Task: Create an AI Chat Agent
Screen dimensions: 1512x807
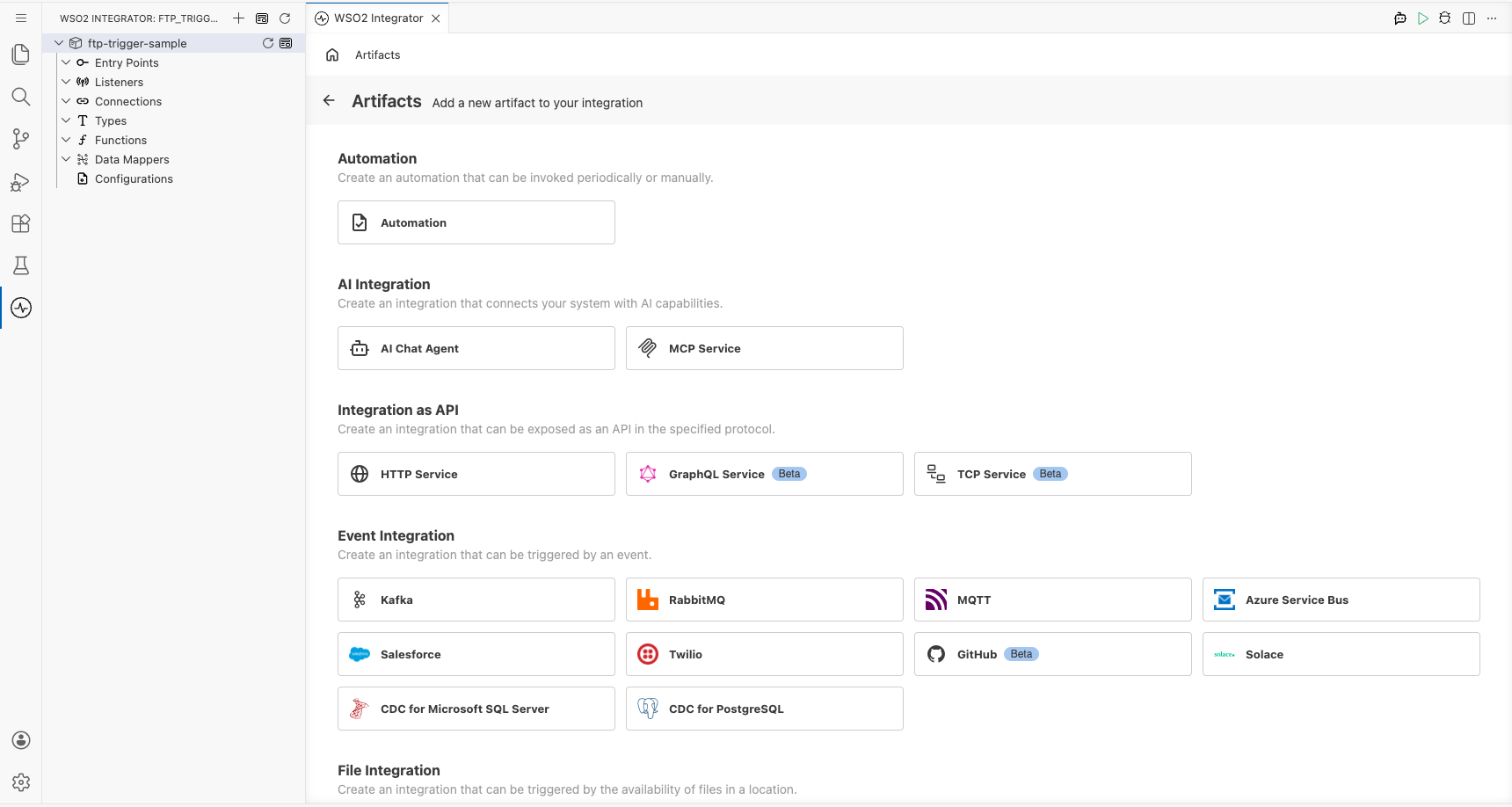Action: pos(476,348)
